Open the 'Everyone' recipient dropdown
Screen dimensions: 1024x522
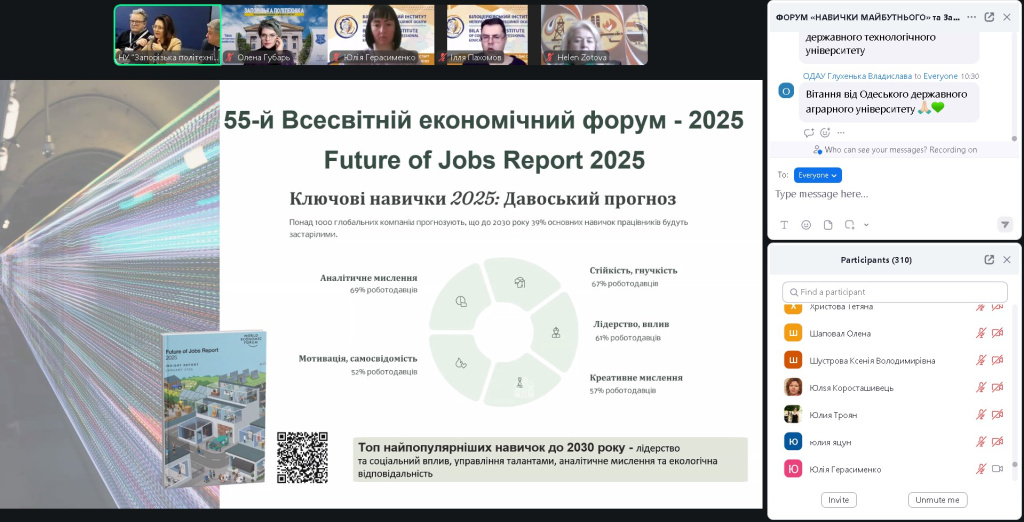click(817, 175)
